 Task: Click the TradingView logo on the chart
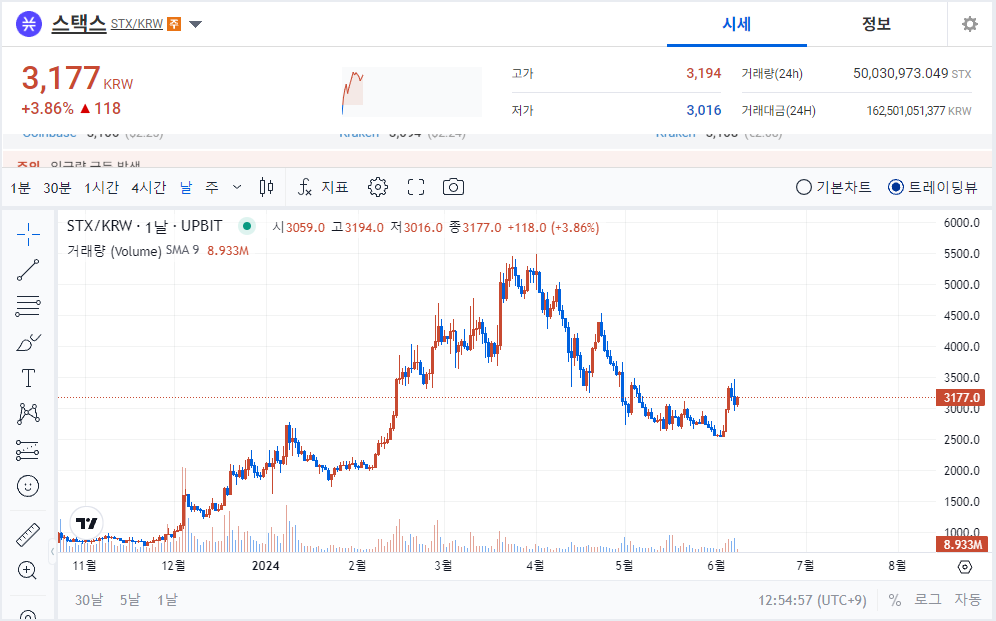[86, 523]
